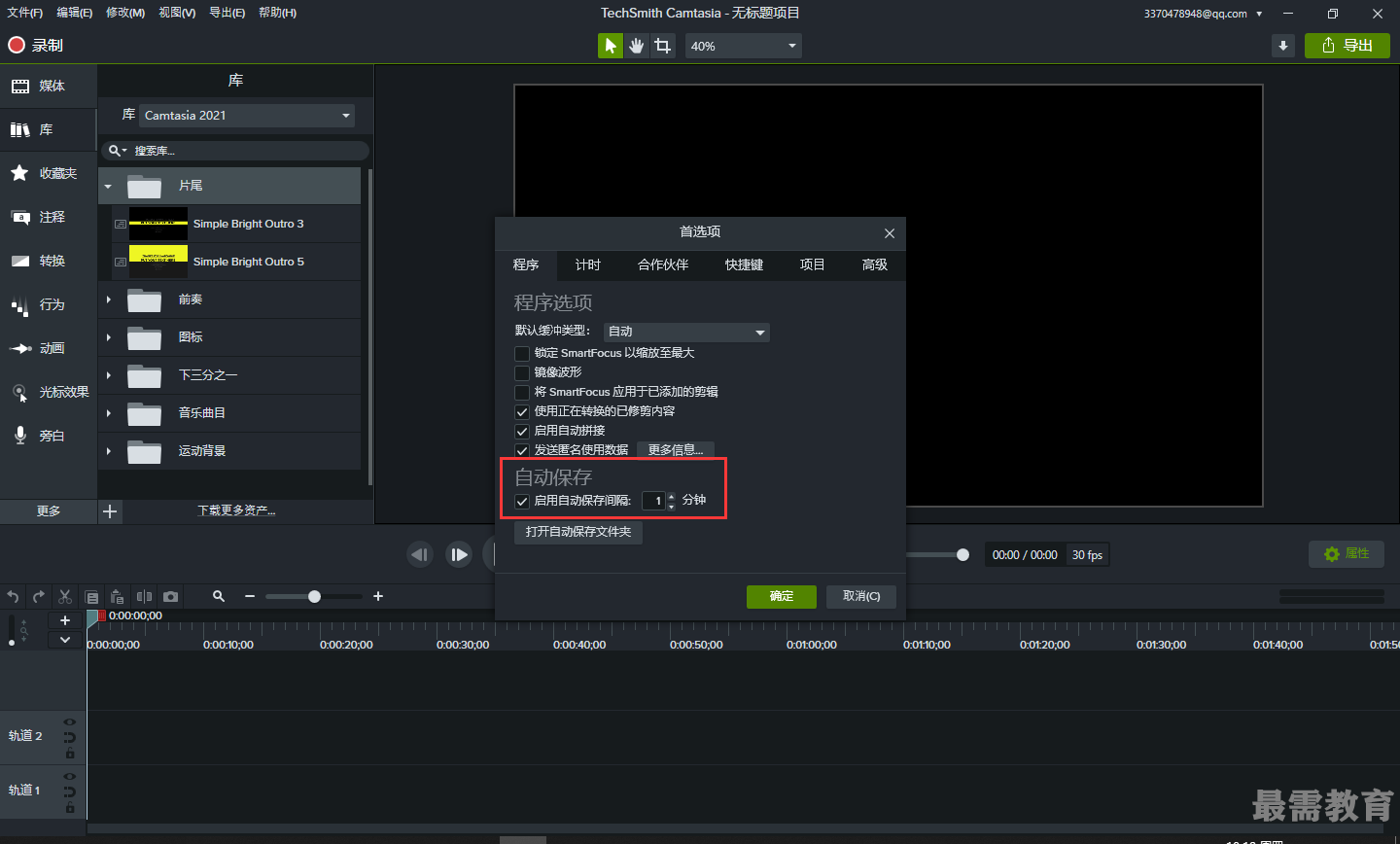This screenshot has height=844, width=1400.
Task: Uncheck 发送匿名使用数据 checkbox
Action: (x=522, y=450)
